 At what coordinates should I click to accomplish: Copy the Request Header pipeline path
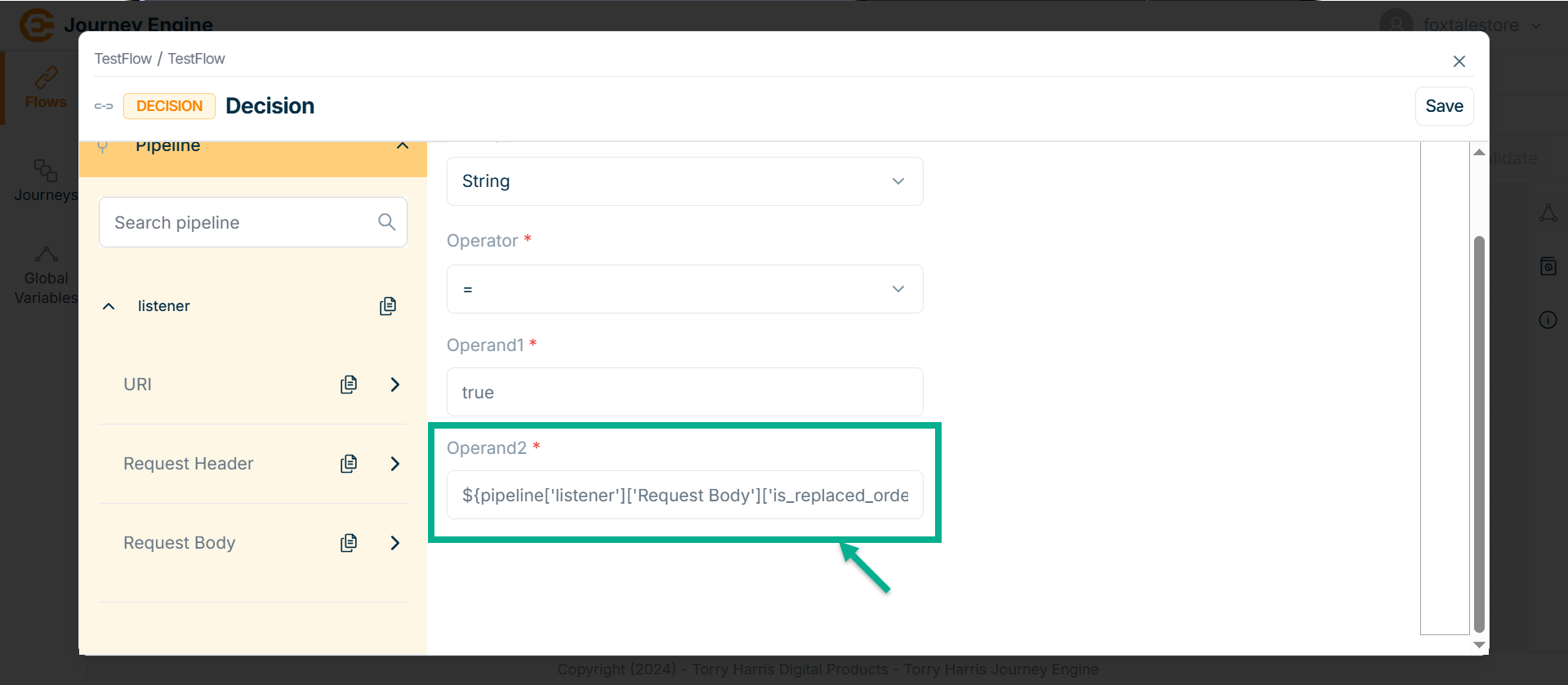(349, 464)
